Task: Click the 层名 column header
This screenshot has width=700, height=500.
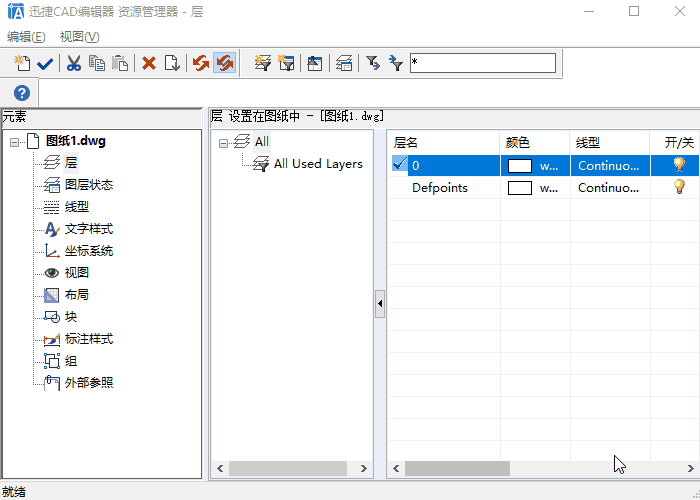Action: 406,142
